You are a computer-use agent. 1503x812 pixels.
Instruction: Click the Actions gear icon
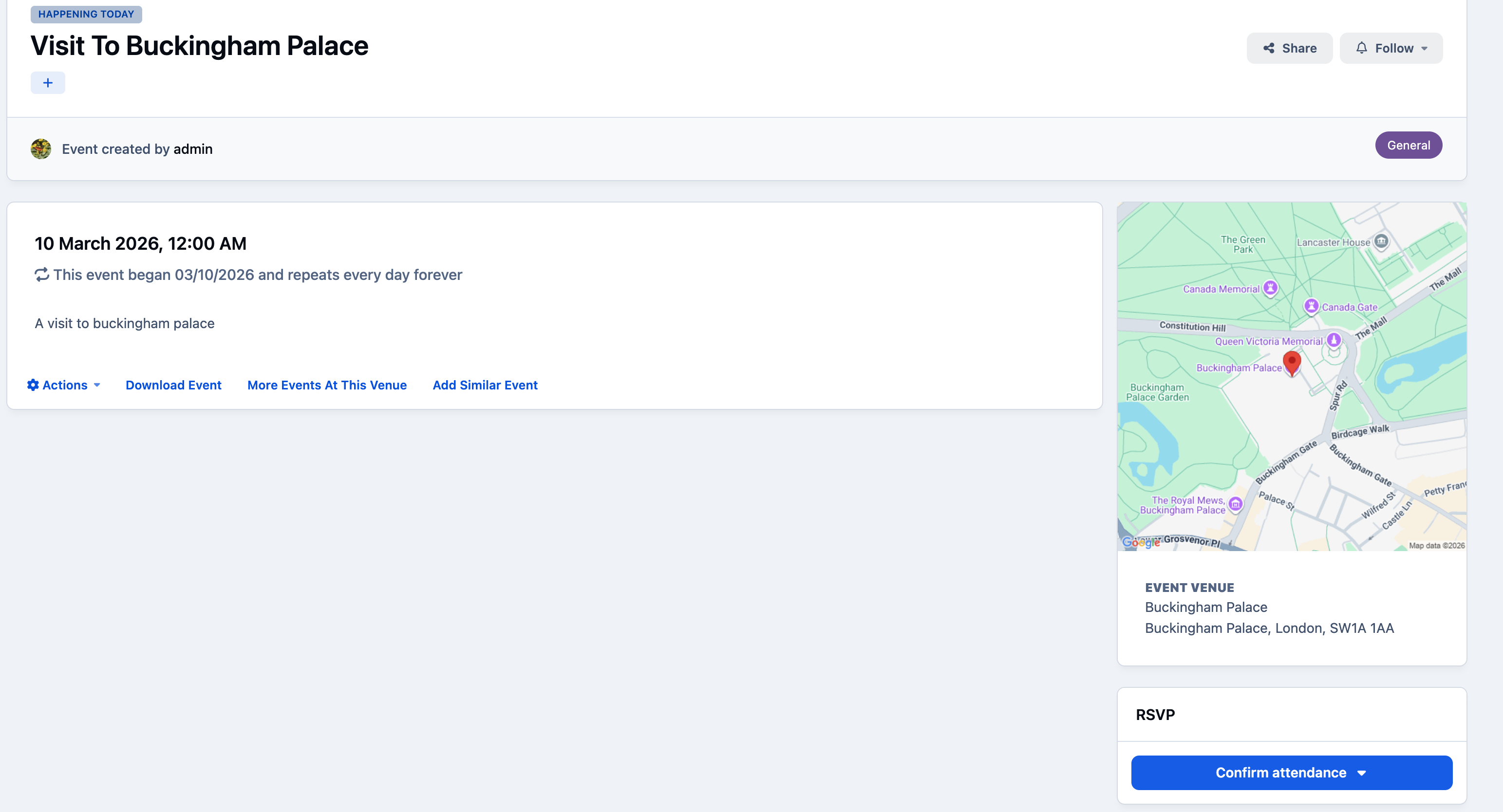pyautogui.click(x=33, y=385)
